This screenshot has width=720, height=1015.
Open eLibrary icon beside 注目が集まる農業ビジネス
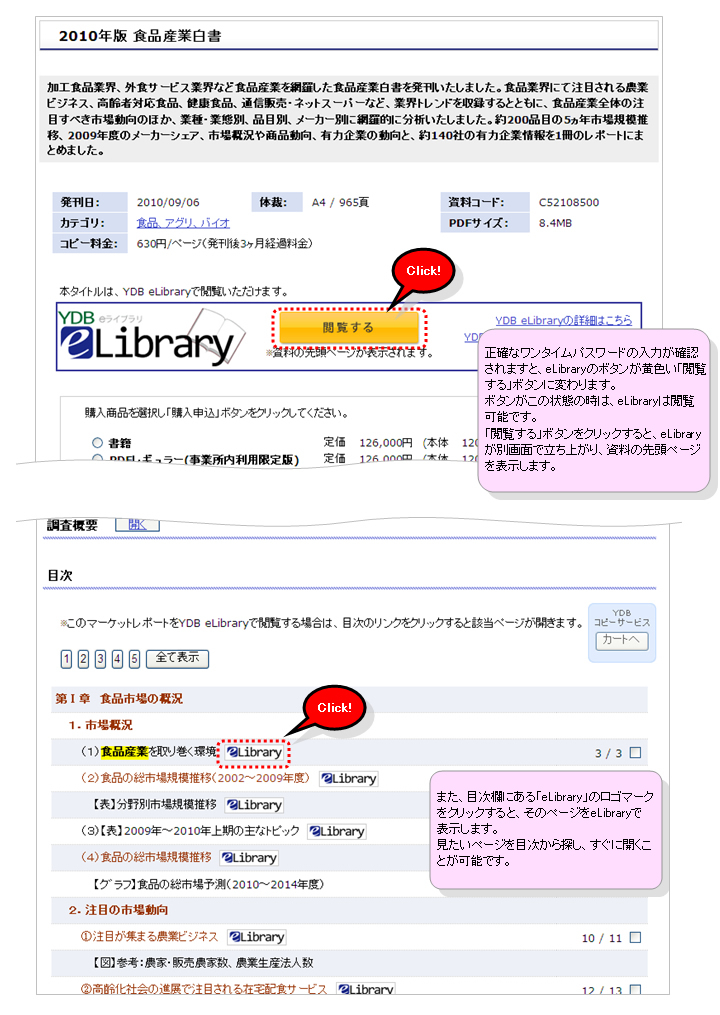(256, 937)
